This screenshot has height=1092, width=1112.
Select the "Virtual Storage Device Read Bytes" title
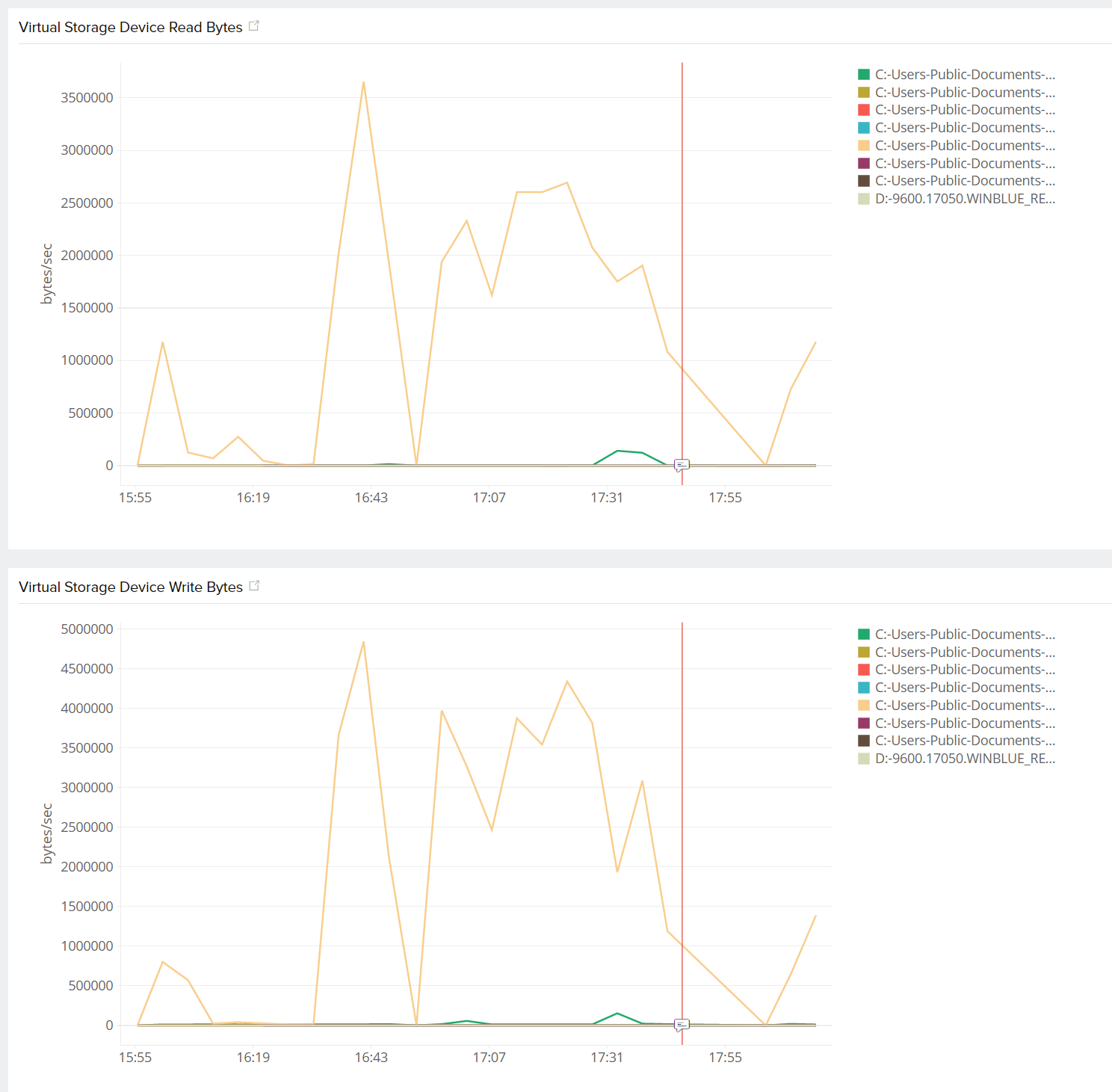(131, 28)
